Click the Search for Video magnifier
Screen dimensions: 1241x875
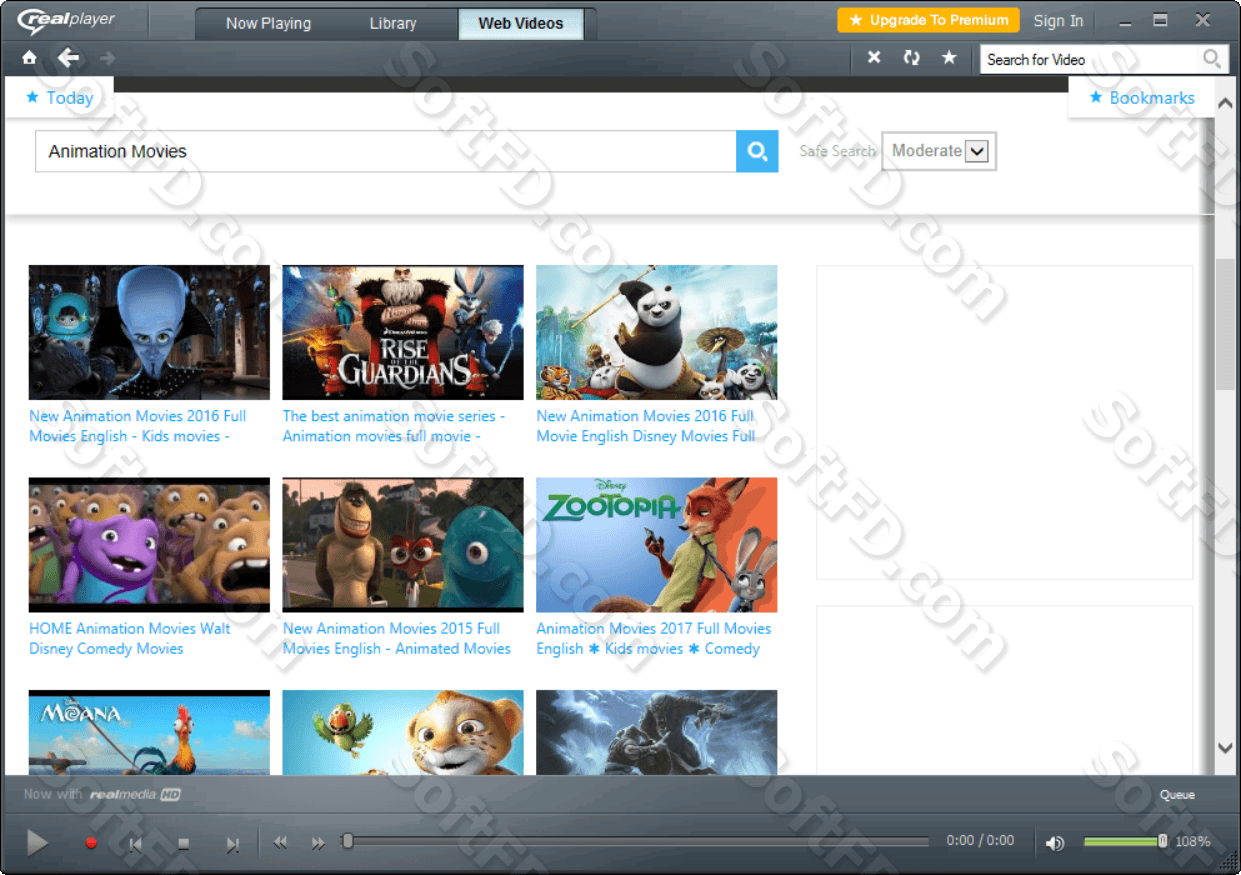[1212, 59]
